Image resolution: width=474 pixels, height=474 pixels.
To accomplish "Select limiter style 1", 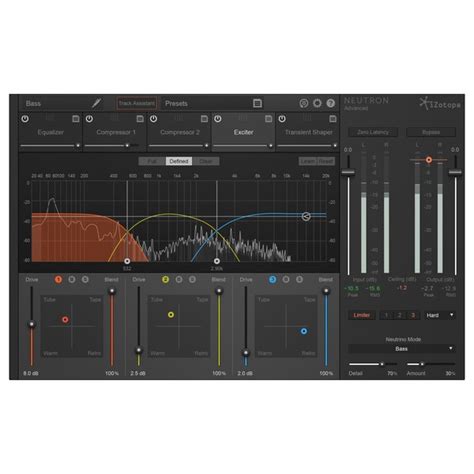I will 386,315.
